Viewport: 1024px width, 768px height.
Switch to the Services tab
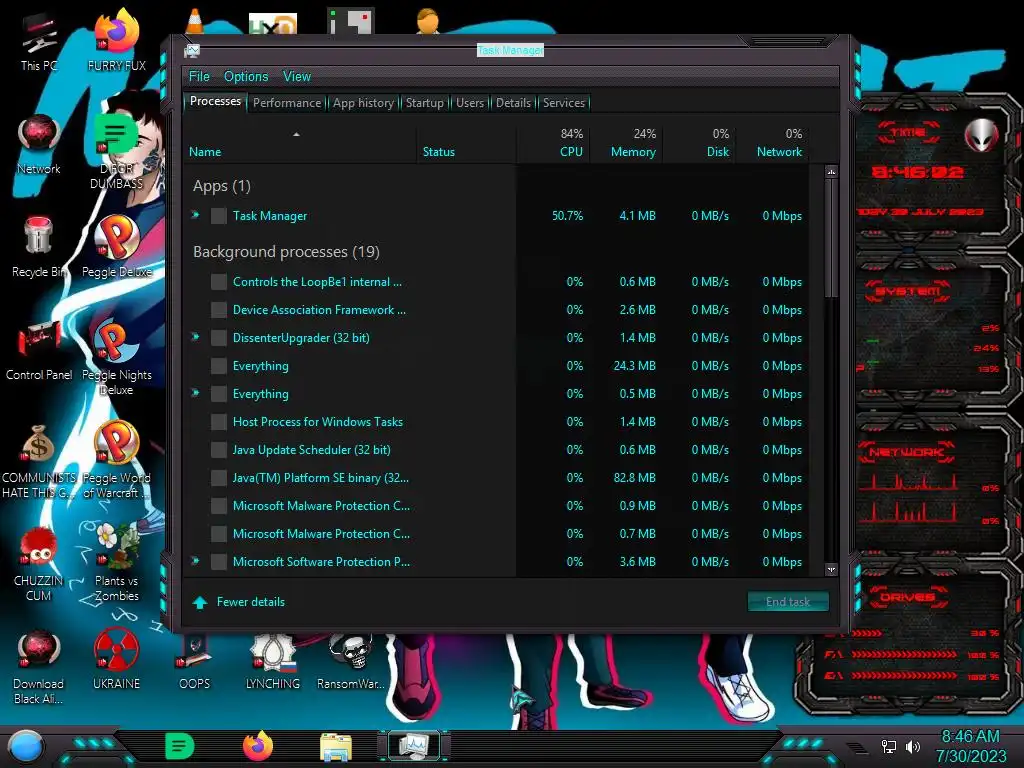[x=564, y=103]
